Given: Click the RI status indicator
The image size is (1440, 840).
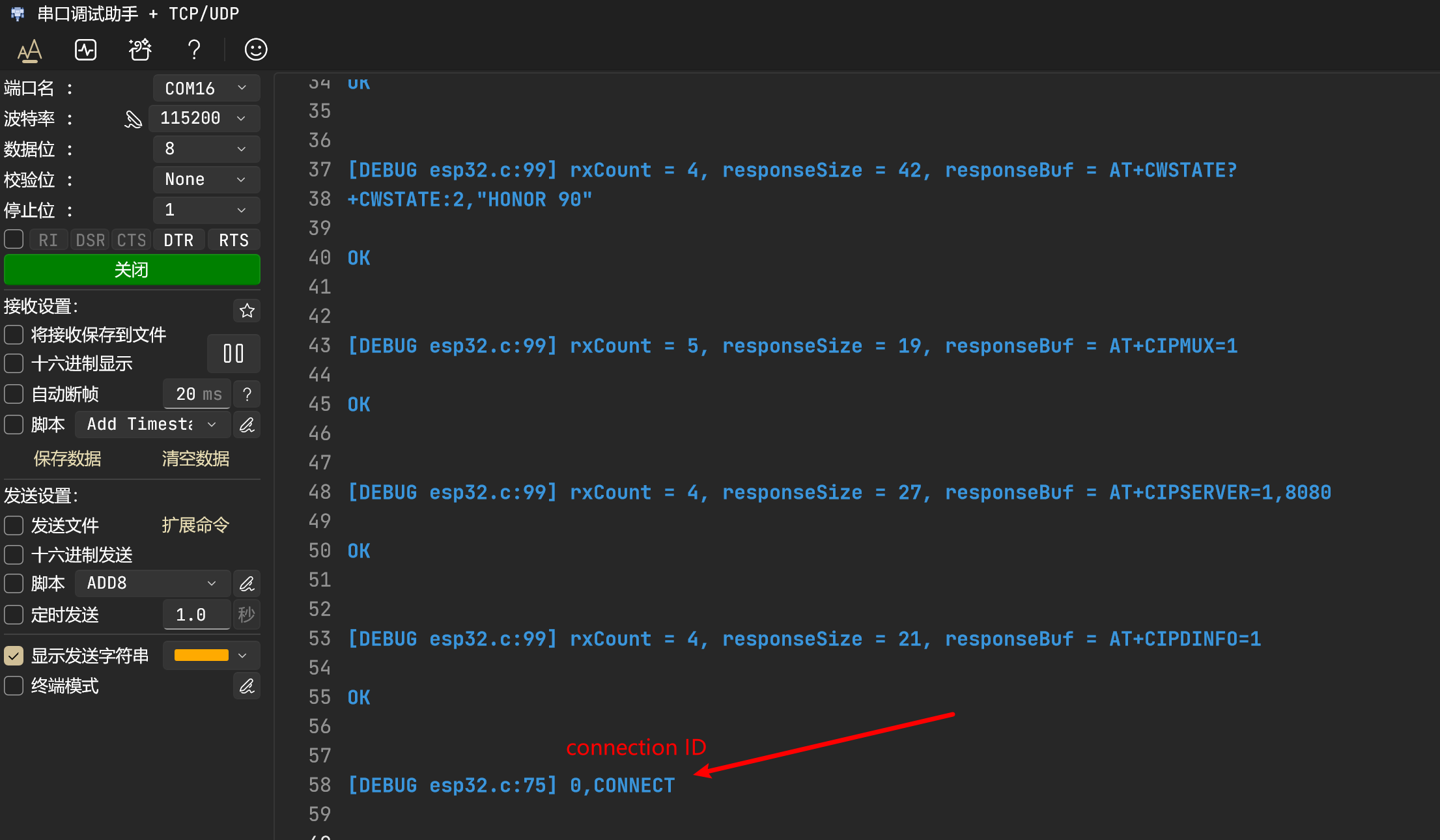Looking at the screenshot, I should click(x=48, y=240).
